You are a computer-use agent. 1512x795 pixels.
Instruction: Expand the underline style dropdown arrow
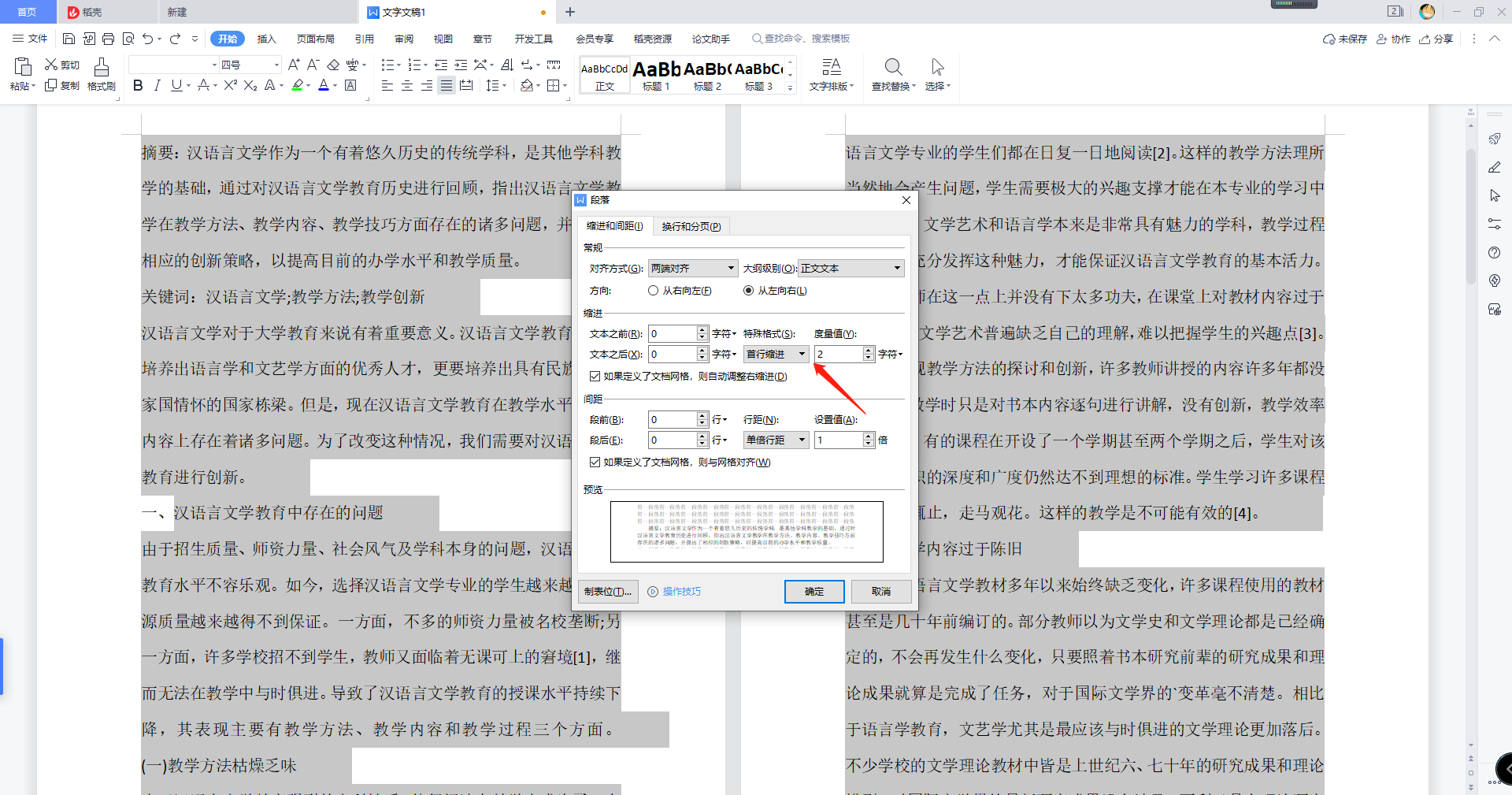pos(188,85)
